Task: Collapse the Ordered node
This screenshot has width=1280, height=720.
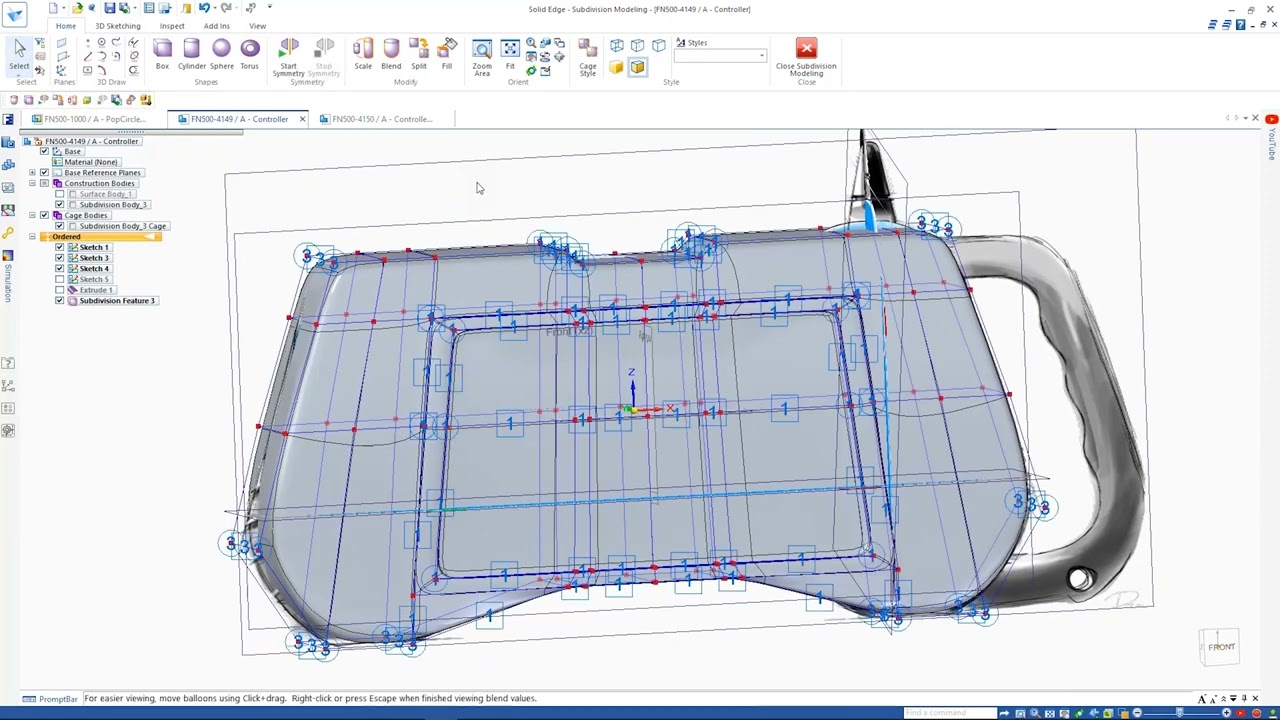Action: (32, 237)
